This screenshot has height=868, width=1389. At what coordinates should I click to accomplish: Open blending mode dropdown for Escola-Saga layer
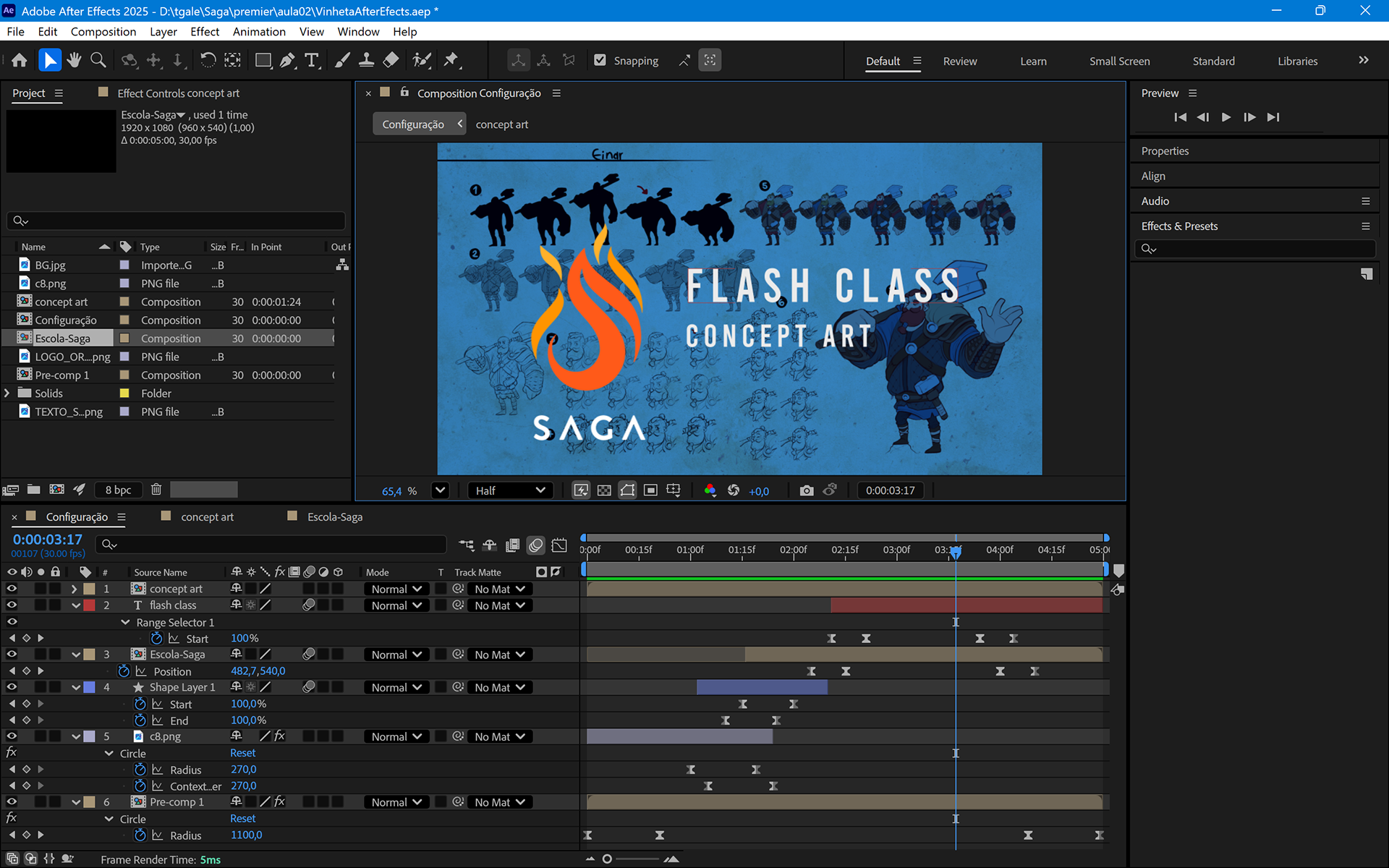click(396, 655)
